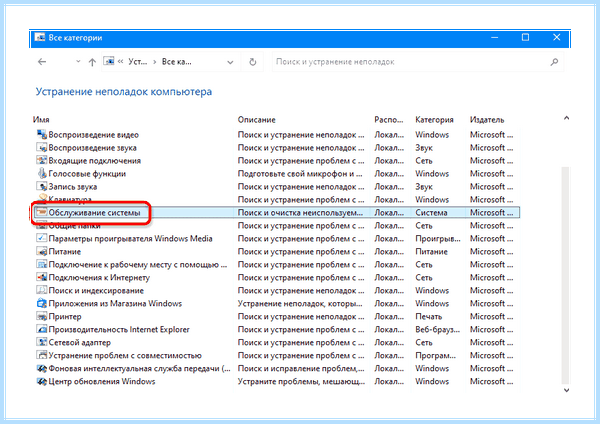Click the Устранение неполадок компьютера heading
Image resolution: width=600 pixels, height=424 pixels.
[124, 92]
